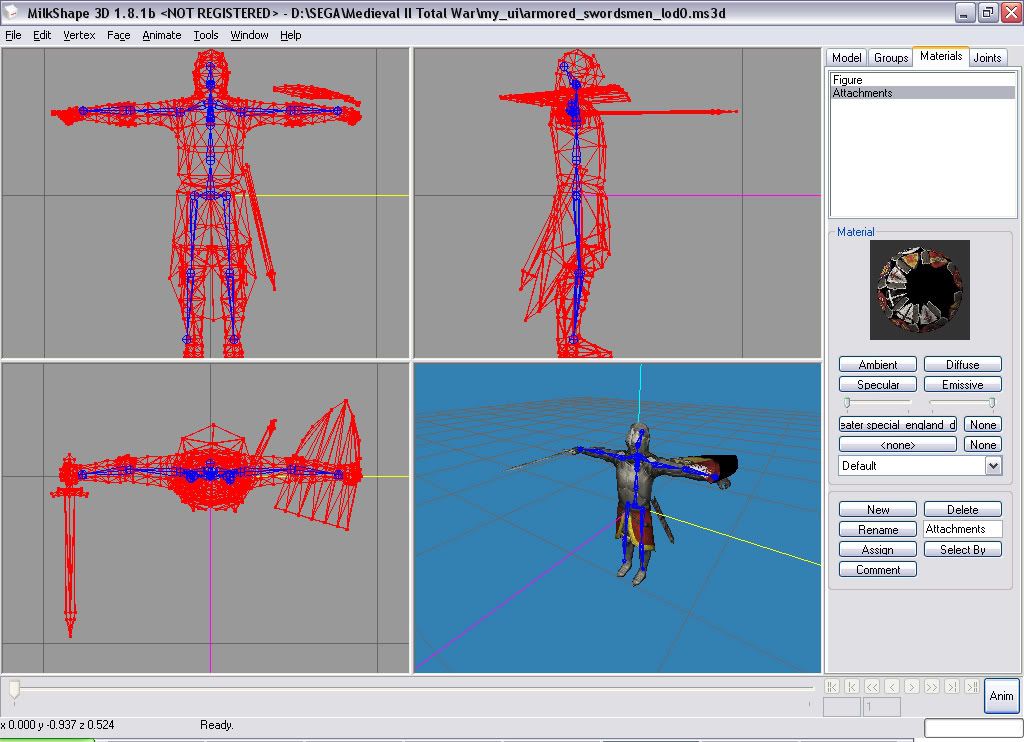Open the Emissive color picker
Image resolution: width=1024 pixels, height=742 pixels.
point(963,385)
